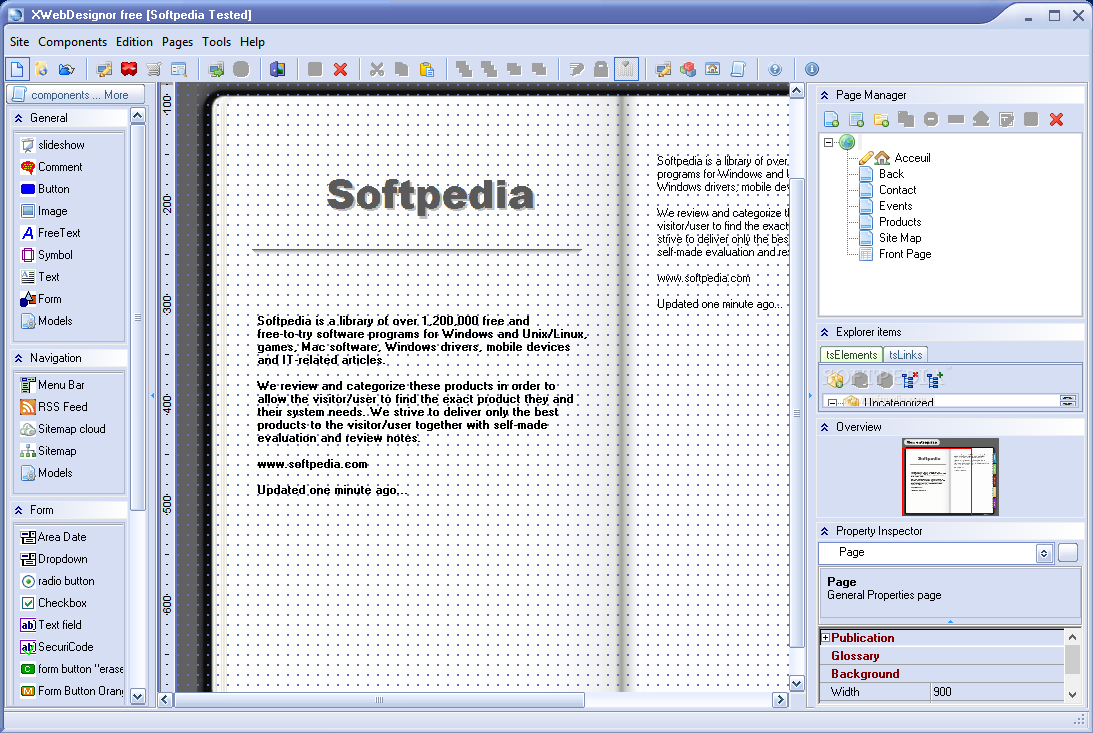Collapse the Page Manager panel

825,95
